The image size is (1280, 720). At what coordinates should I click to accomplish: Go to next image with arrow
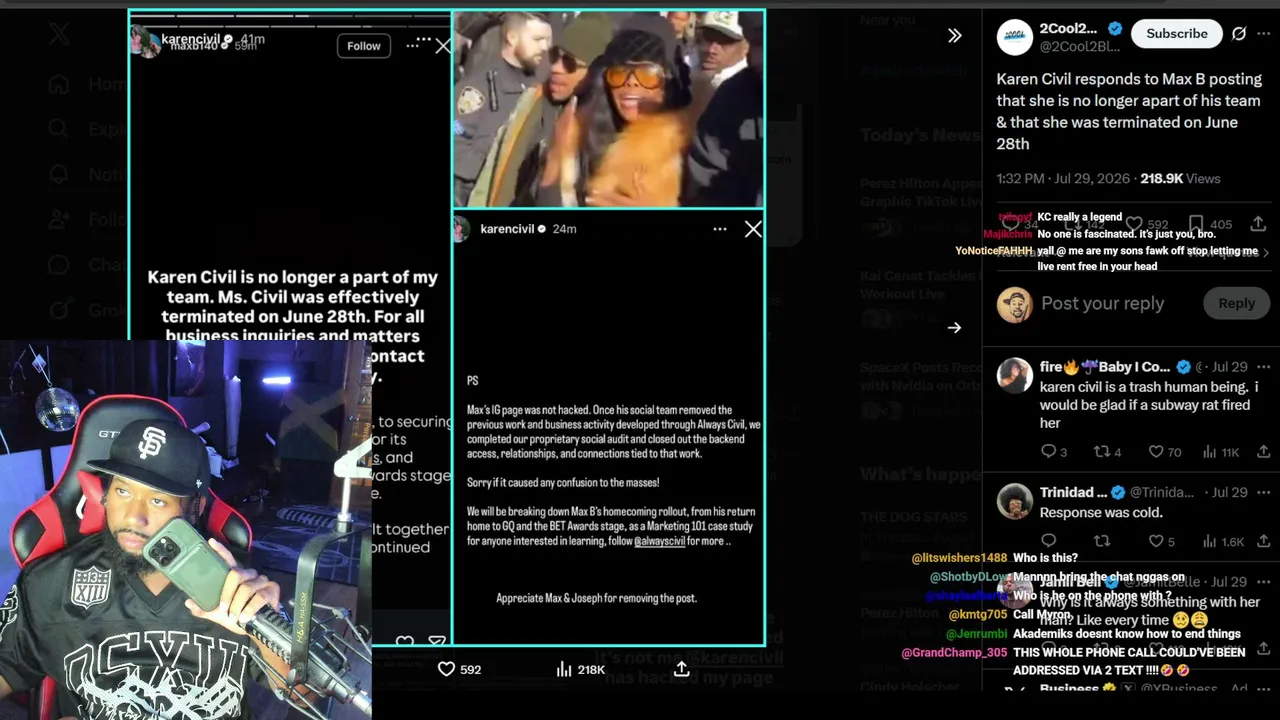tap(954, 328)
